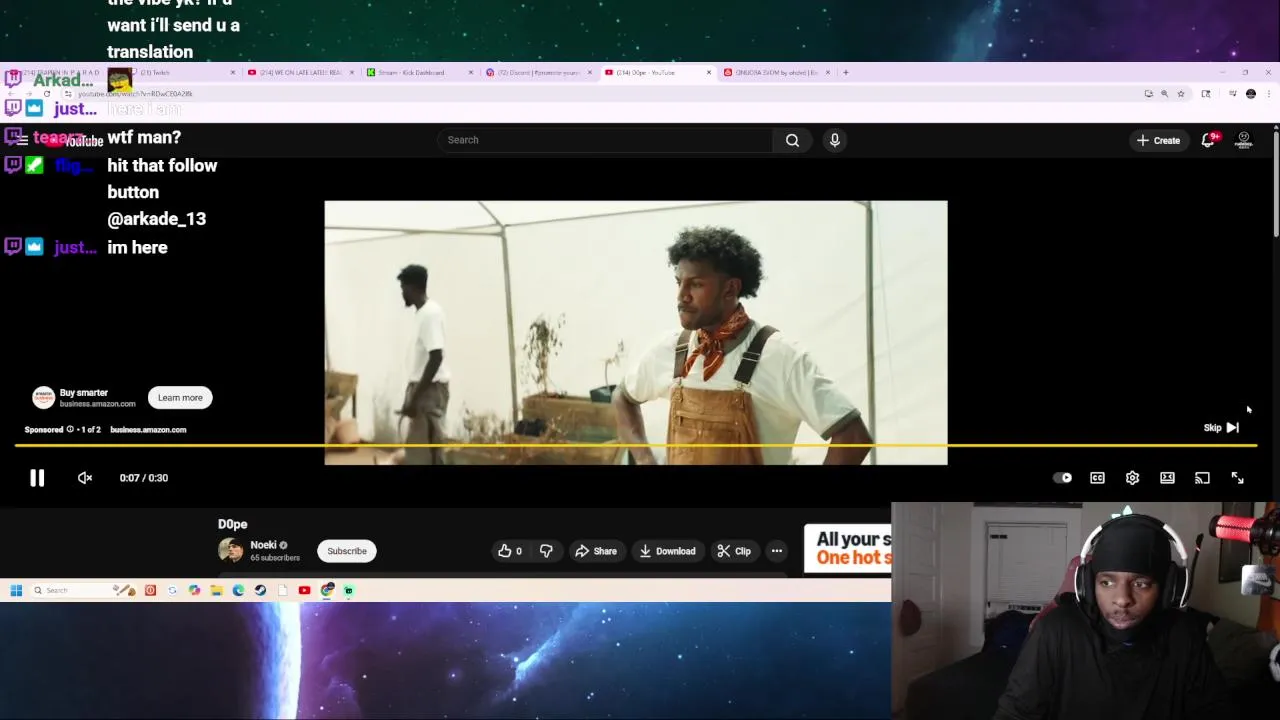Switch to WE ON LATE YouTube tab
The width and height of the screenshot is (1280, 720).
coord(300,72)
